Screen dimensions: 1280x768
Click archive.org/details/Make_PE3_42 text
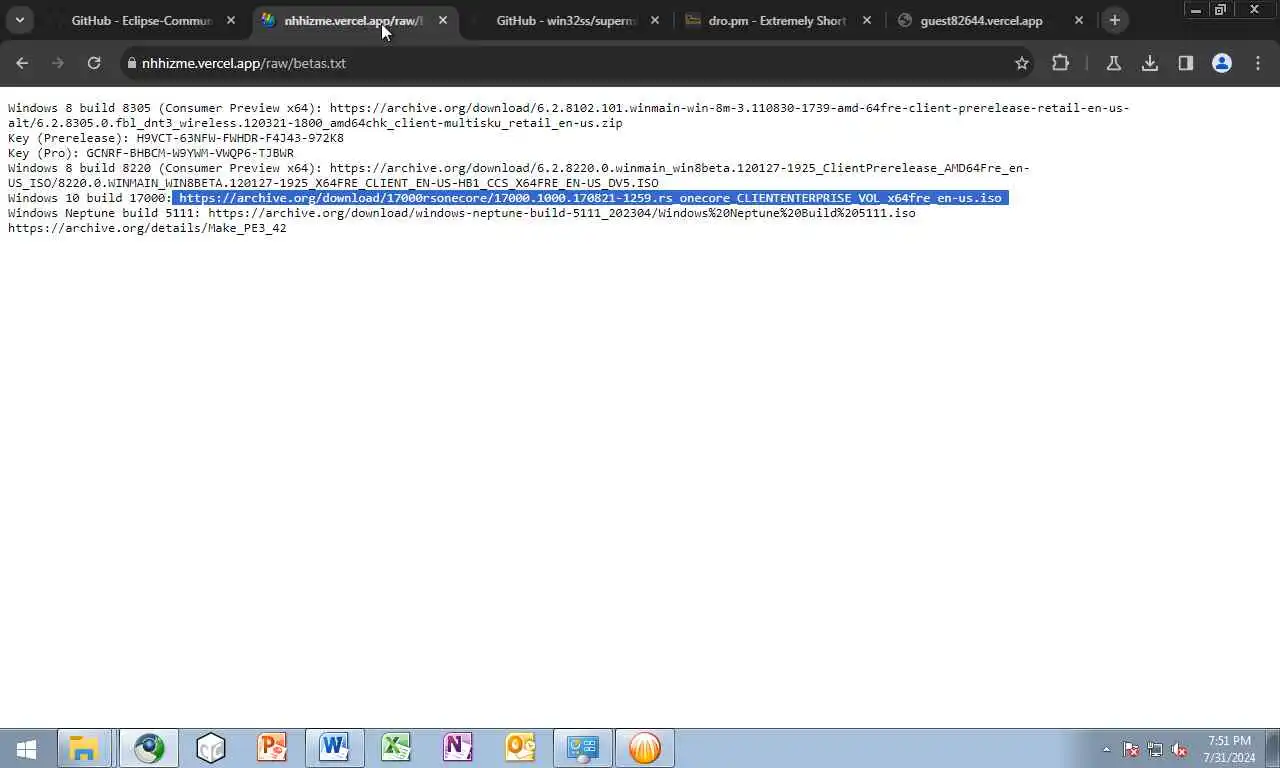(x=147, y=228)
